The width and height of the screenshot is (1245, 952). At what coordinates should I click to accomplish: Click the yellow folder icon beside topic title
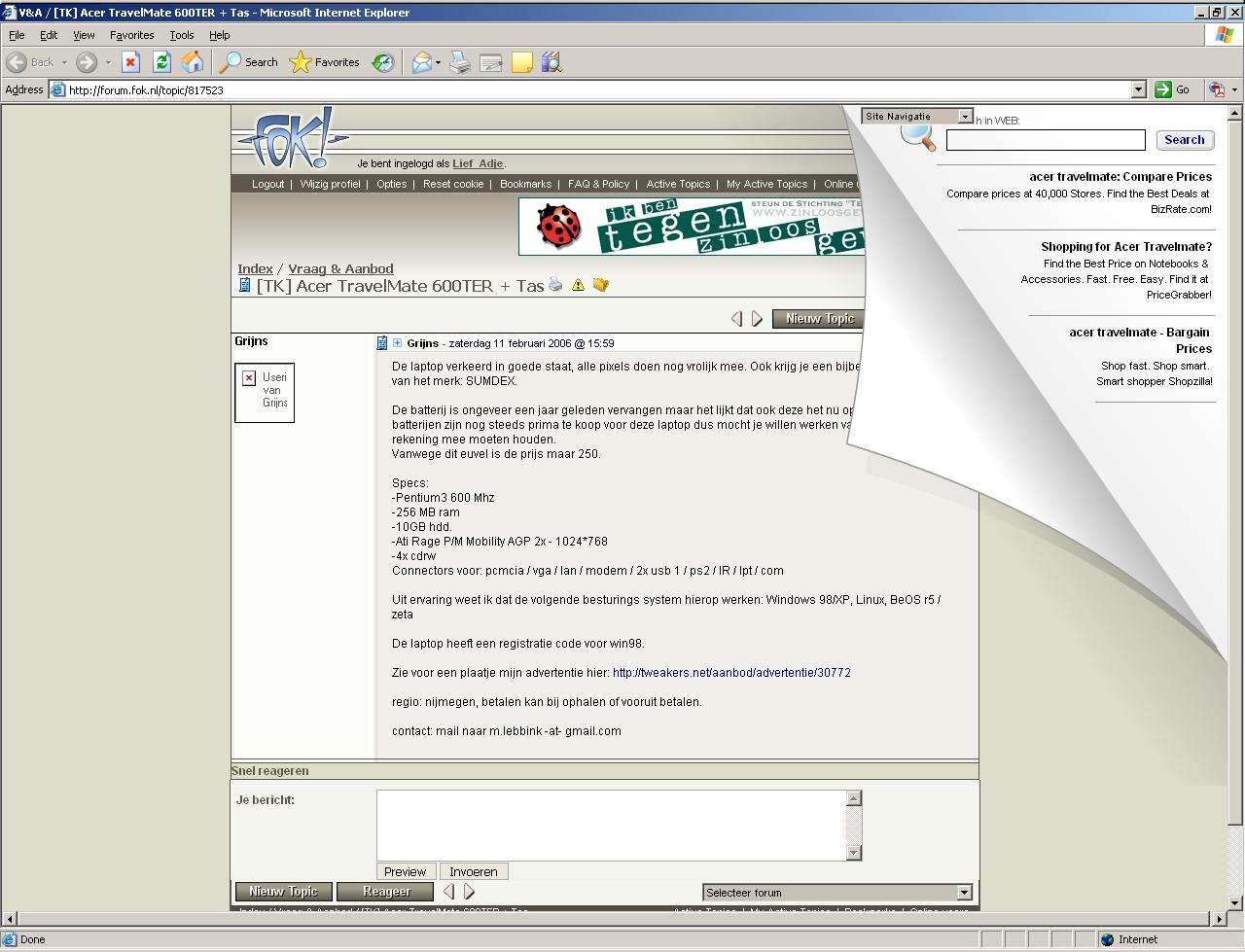click(600, 285)
